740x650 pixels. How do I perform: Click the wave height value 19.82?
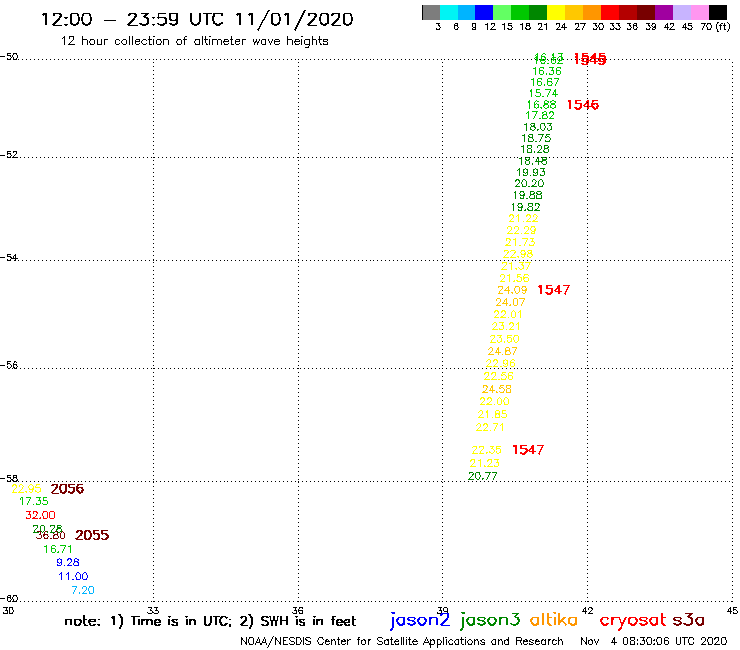pyautogui.click(x=525, y=207)
